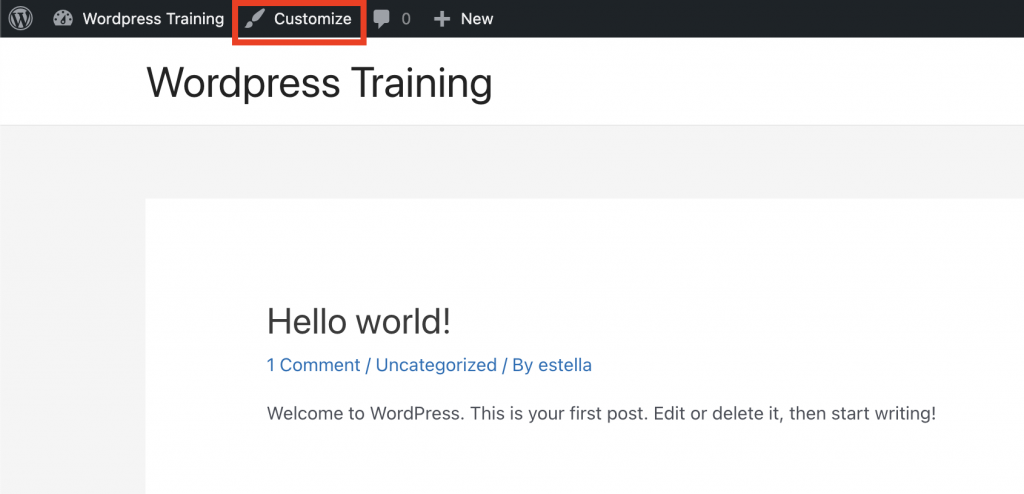Click the plus icon beside New
Viewport: 1024px width, 494px height.
pos(442,20)
